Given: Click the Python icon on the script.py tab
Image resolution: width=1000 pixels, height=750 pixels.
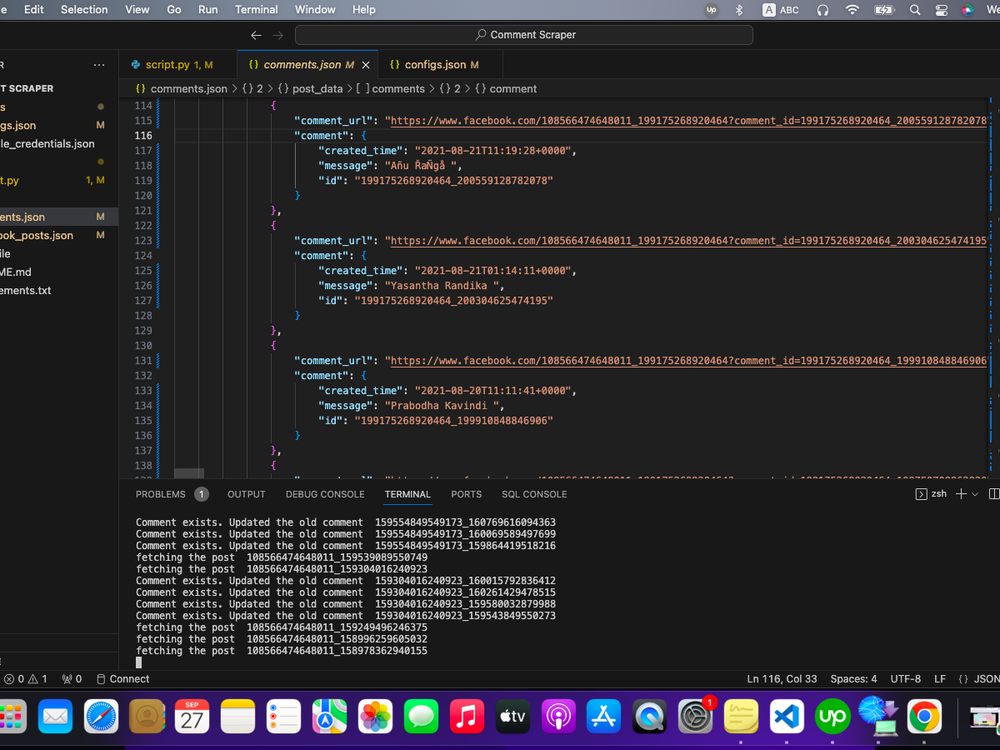Looking at the screenshot, I should [x=134, y=63].
